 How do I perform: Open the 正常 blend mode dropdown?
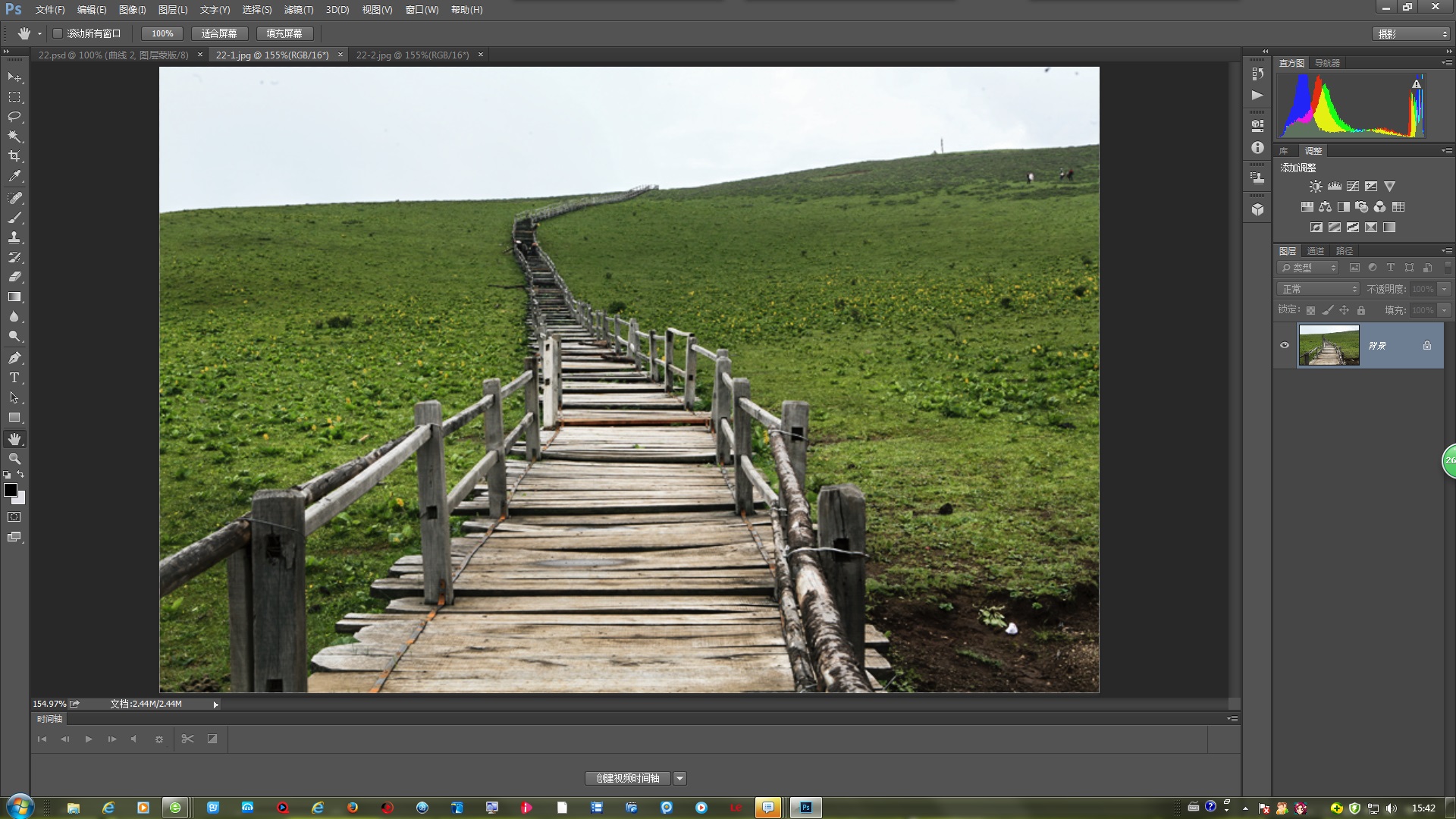point(1318,289)
